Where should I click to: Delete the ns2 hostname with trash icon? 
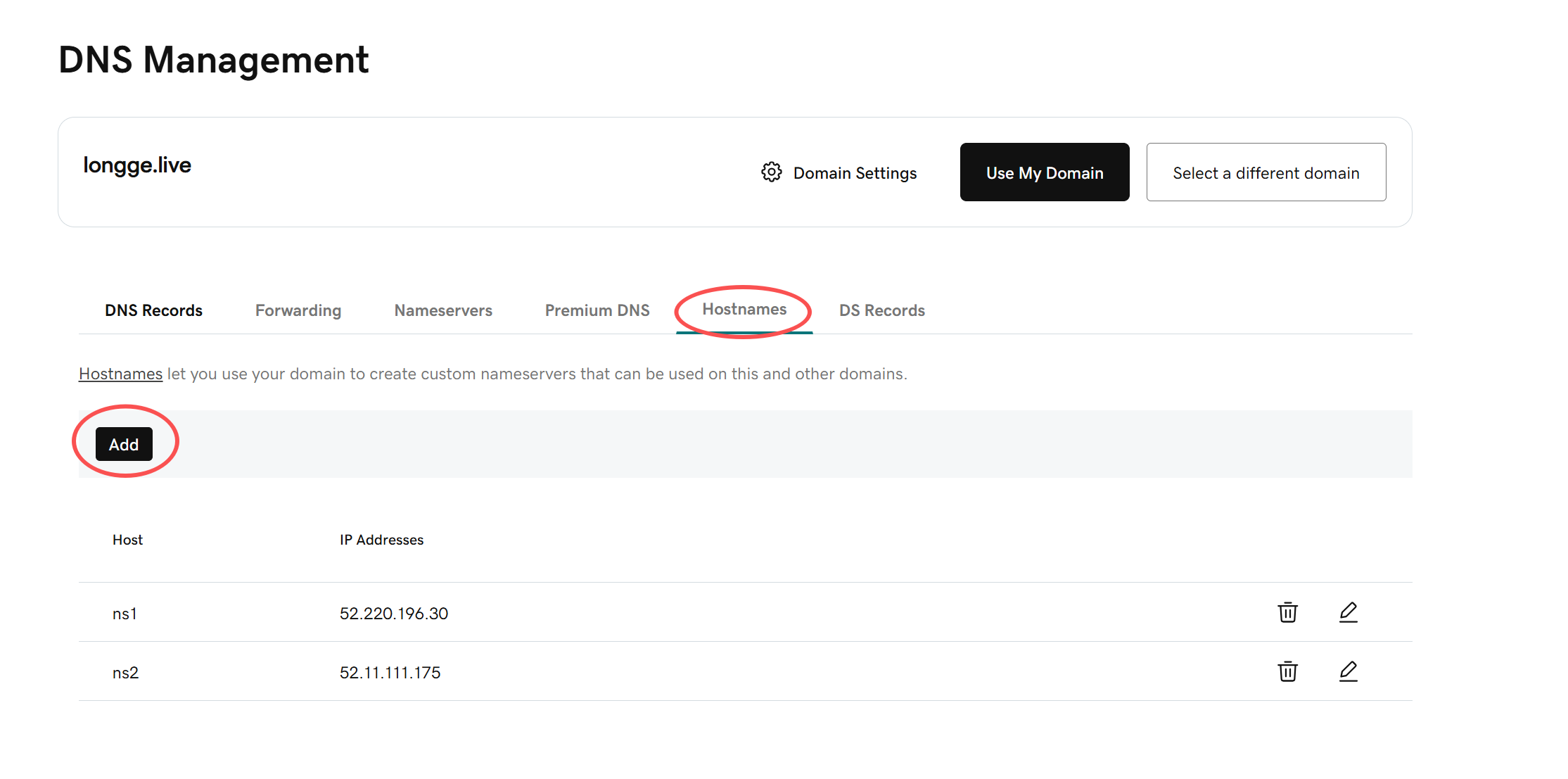(1287, 671)
